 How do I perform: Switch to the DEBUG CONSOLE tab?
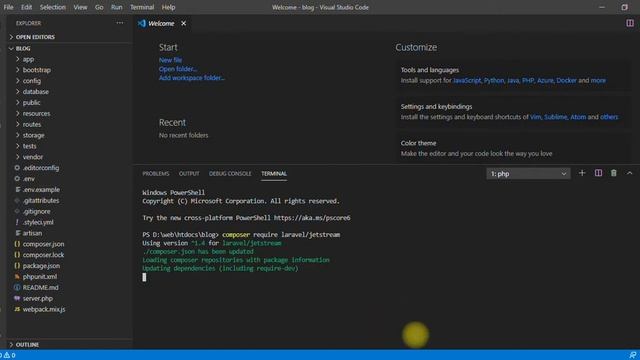click(x=230, y=174)
